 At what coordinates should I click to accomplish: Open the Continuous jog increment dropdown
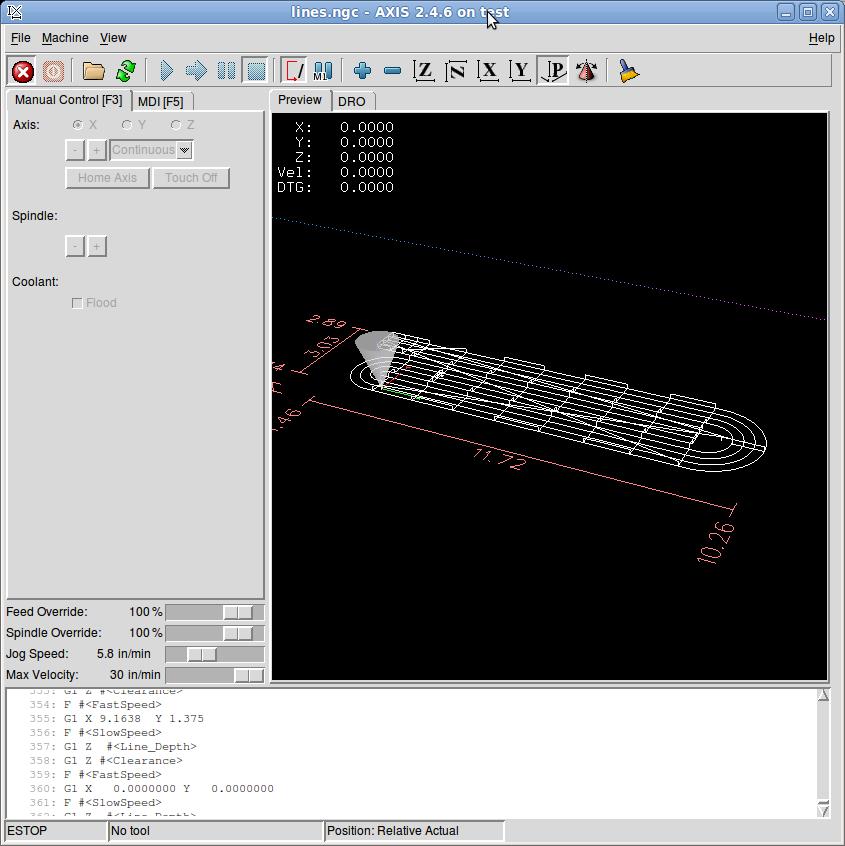click(x=184, y=150)
